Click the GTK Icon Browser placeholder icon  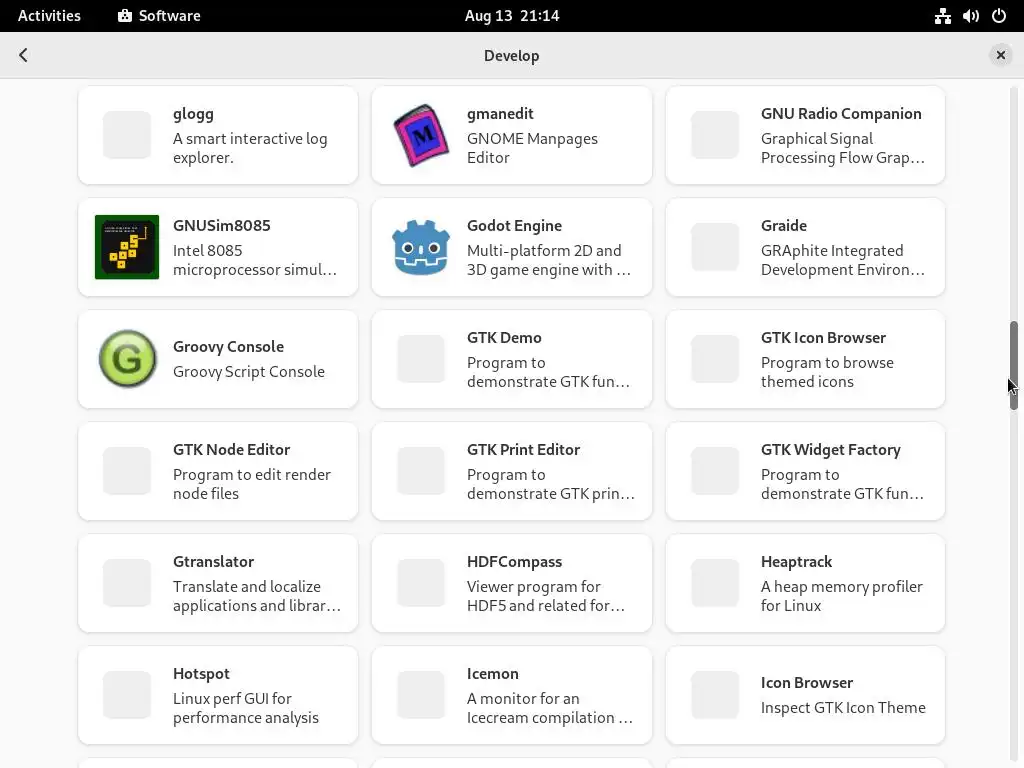715,359
